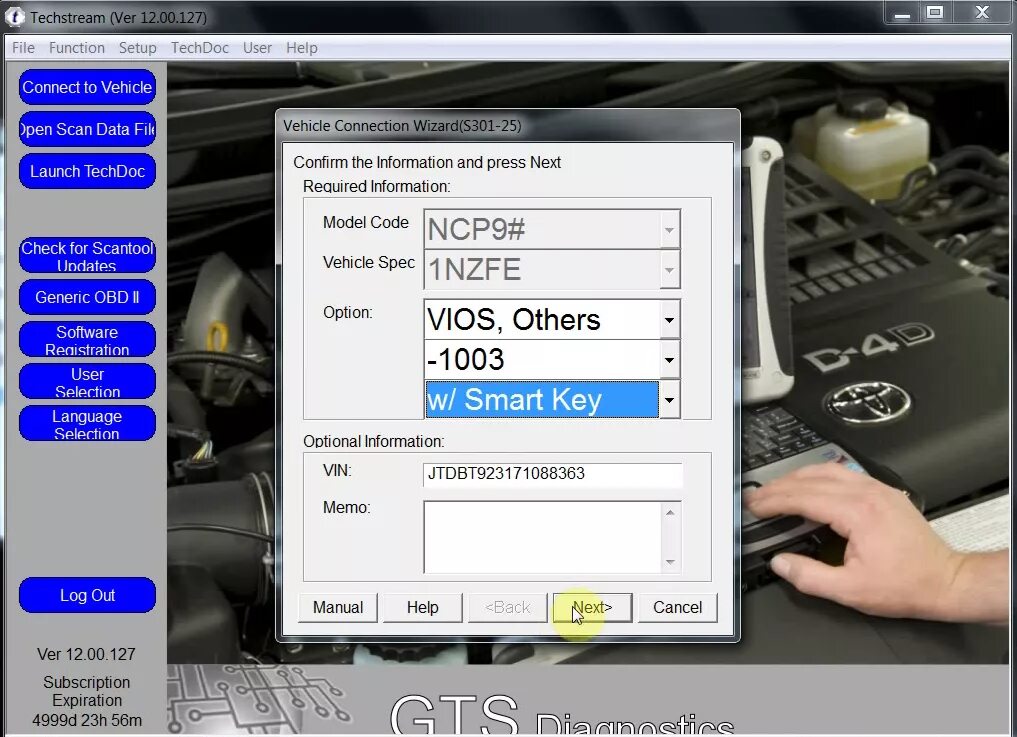This screenshot has width=1017, height=737.
Task: Expand the Vehicle Spec dropdown arrow
Action: [669, 269]
